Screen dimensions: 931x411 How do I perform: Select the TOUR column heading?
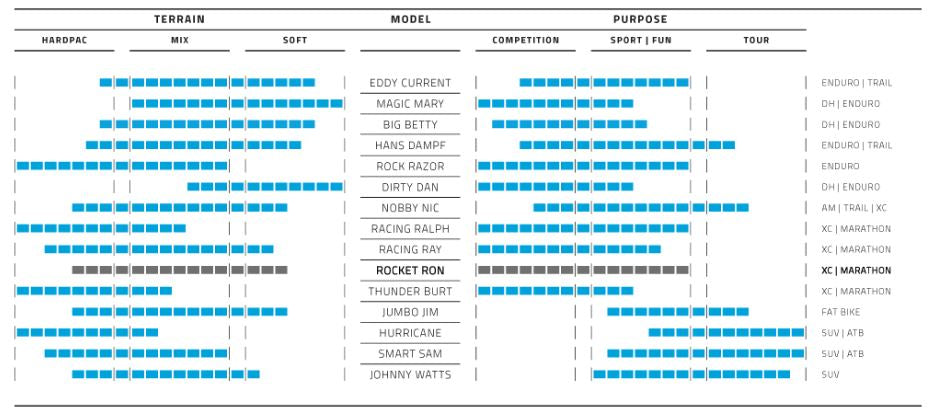coord(756,41)
